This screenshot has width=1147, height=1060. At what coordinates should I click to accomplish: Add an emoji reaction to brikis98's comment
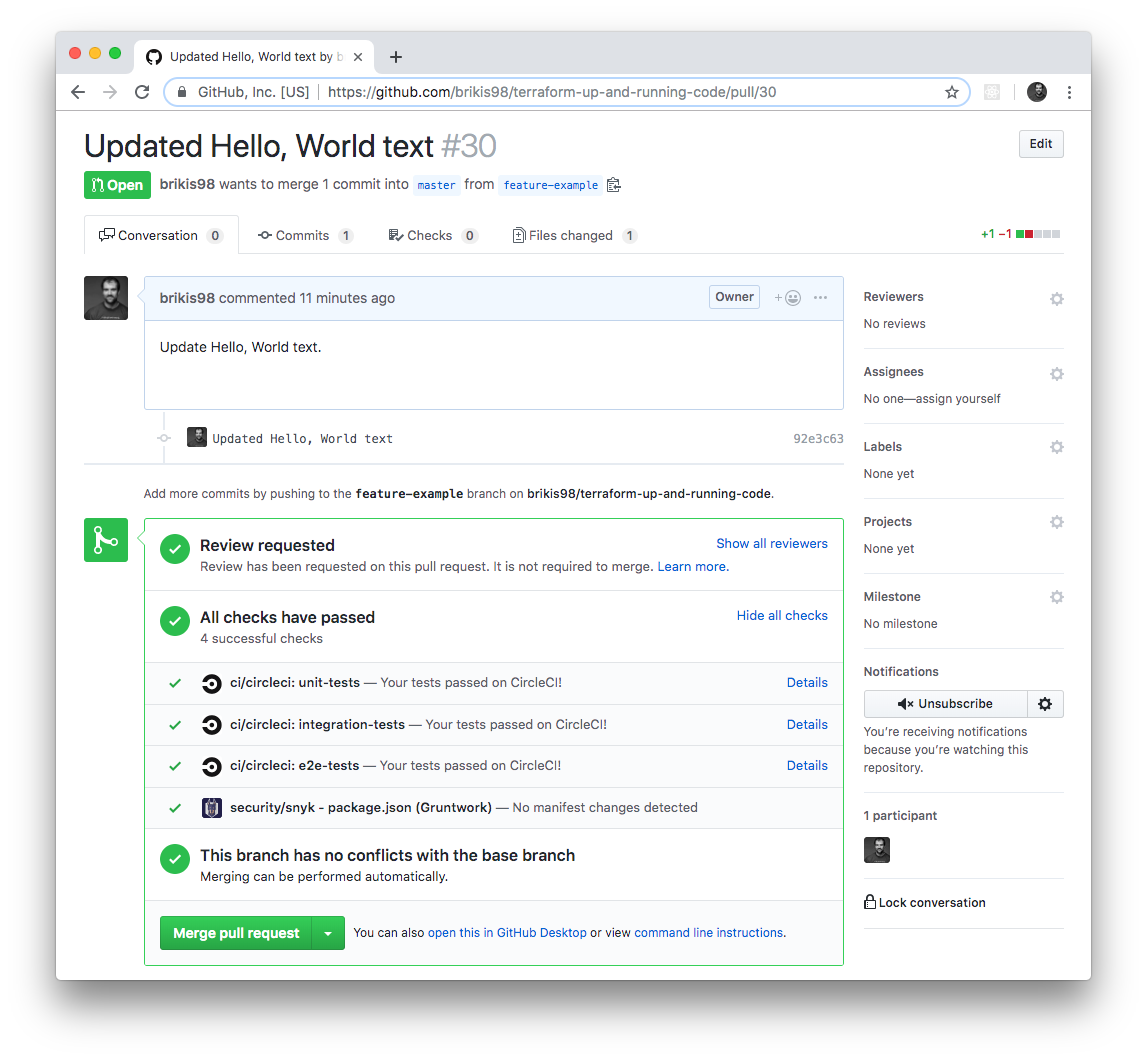[x=789, y=297]
